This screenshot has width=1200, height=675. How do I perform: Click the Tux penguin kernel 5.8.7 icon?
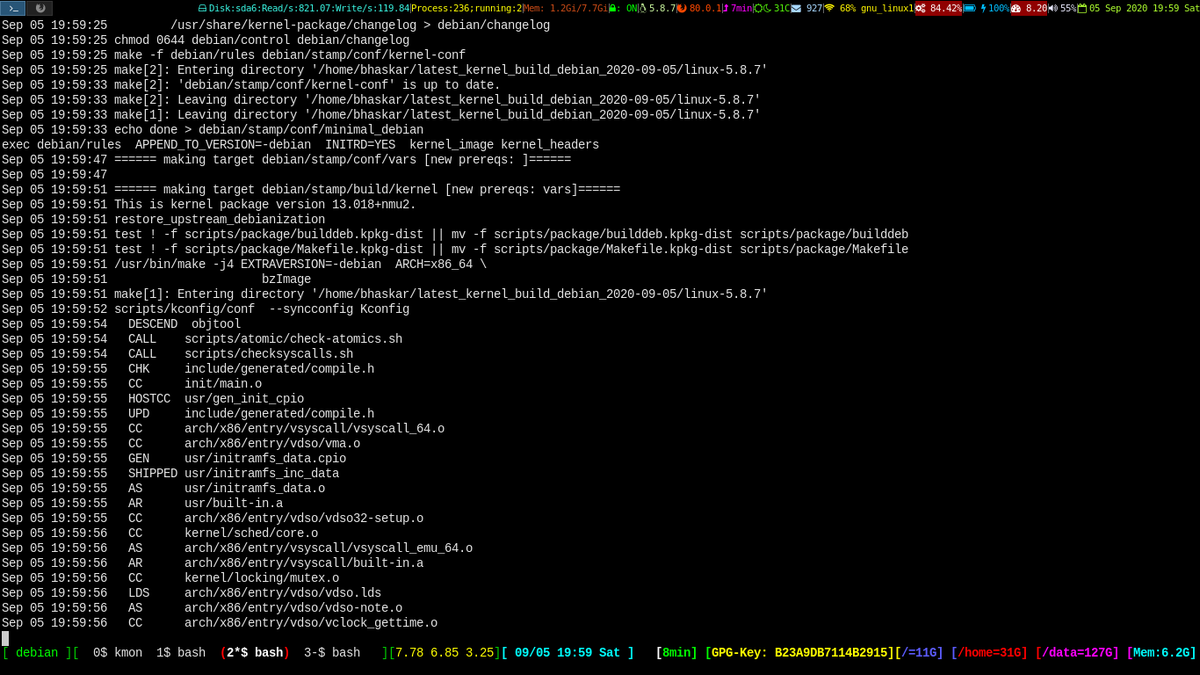643,8
